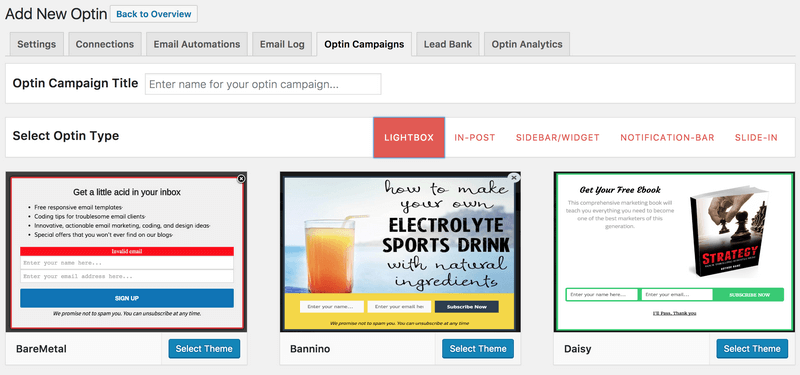Switch to the Connections tab
Image resolution: width=800 pixels, height=375 pixels.
point(105,44)
